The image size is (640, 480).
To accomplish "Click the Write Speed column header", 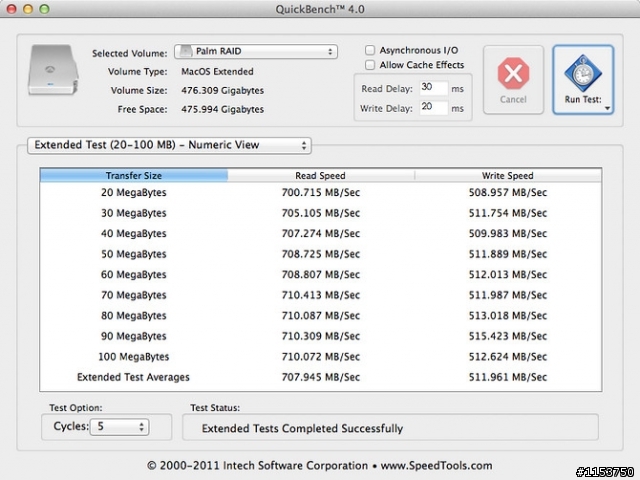I will point(508,176).
